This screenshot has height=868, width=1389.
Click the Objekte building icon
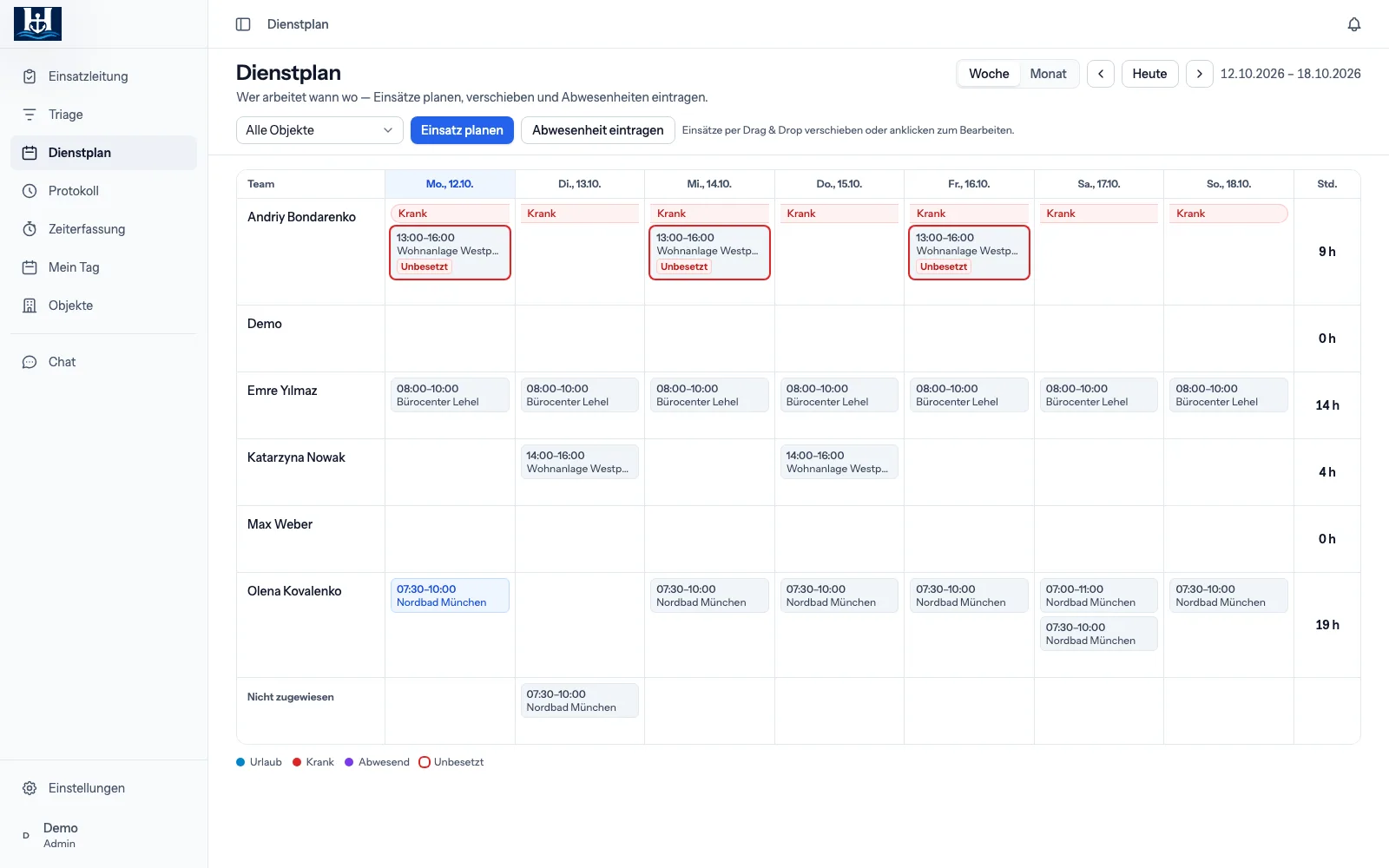[x=30, y=306]
